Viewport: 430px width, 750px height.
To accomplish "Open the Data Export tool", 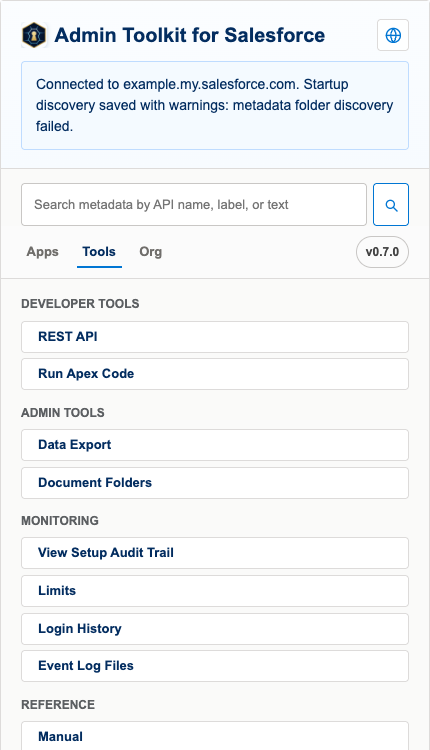I will 215,445.
